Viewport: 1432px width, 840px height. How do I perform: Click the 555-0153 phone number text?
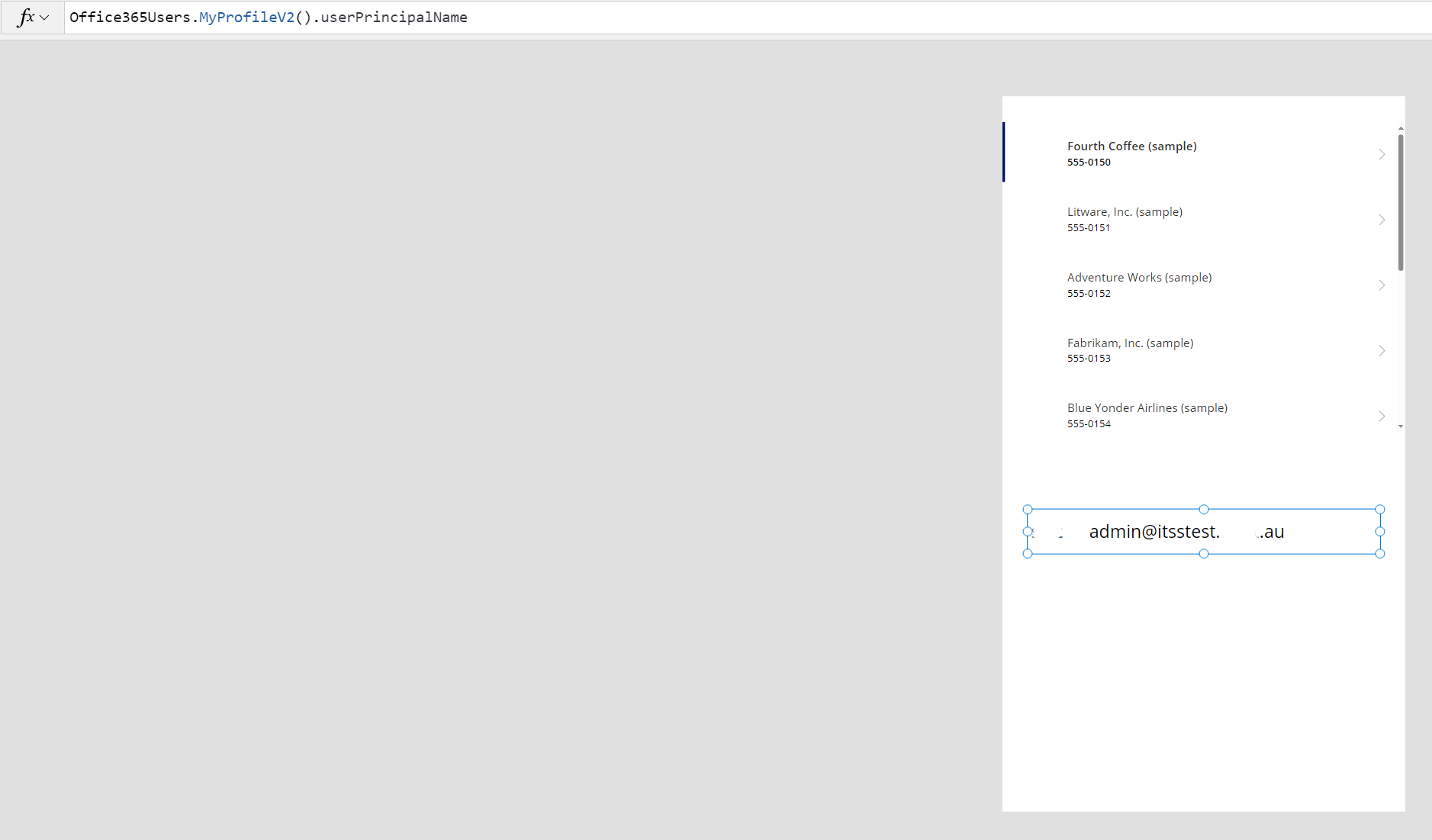(1089, 358)
